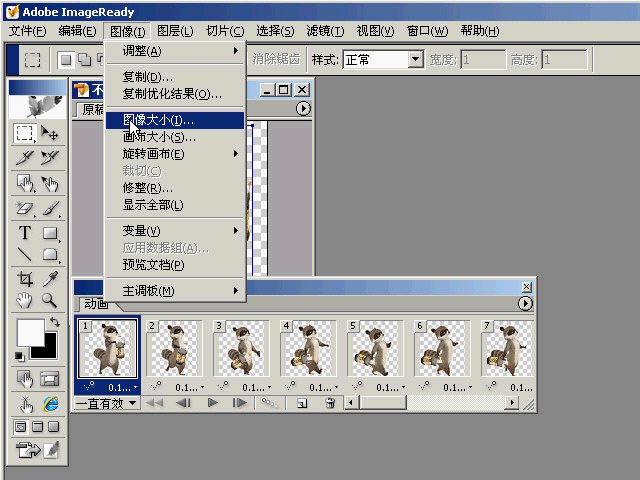Image resolution: width=640 pixels, height=480 pixels.
Task: Open the animation palette options menu arrow
Action: click(525, 304)
